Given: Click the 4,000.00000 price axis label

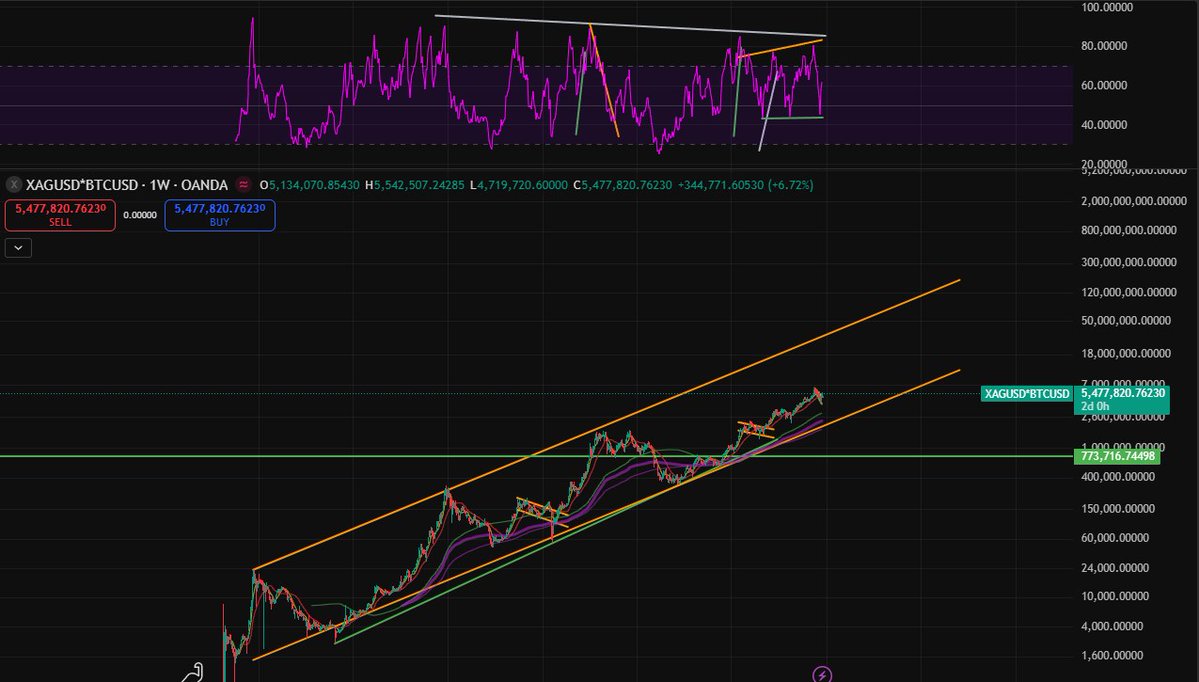Looking at the screenshot, I should click(1112, 626).
